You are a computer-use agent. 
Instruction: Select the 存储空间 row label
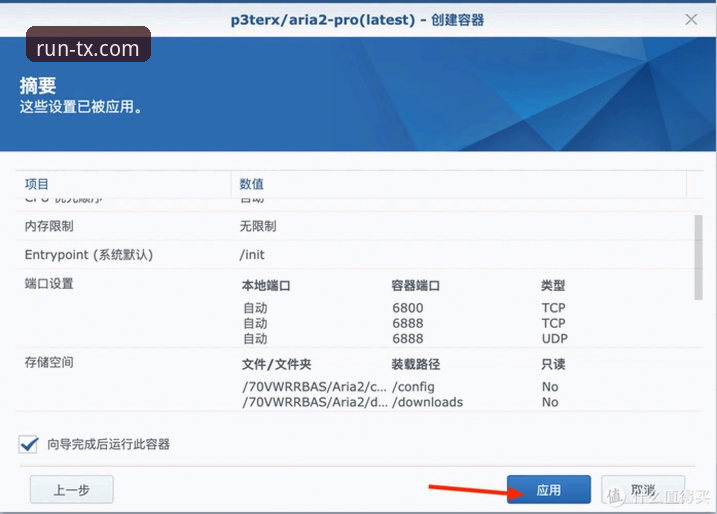click(x=49, y=362)
